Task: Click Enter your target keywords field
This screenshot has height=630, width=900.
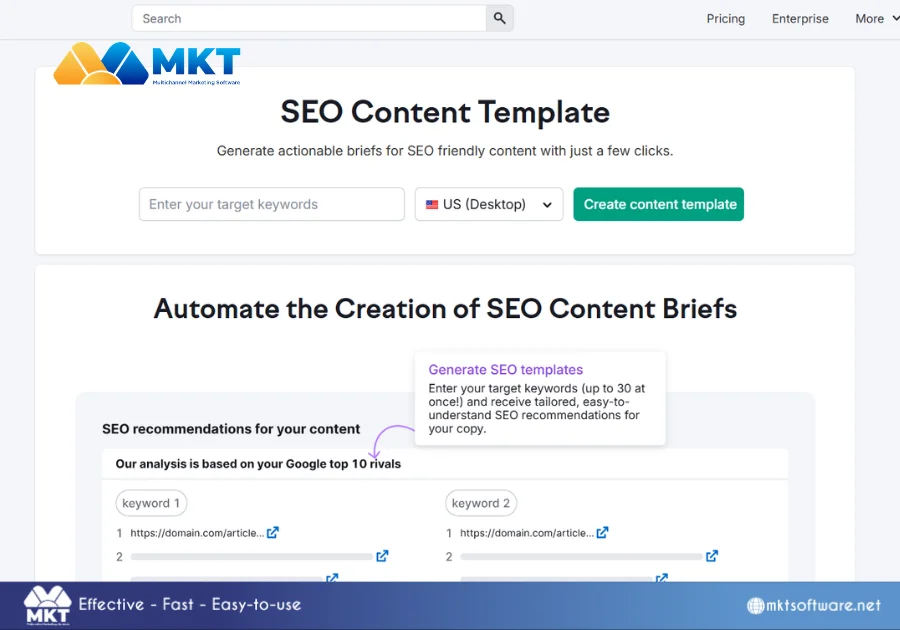Action: coord(271,204)
